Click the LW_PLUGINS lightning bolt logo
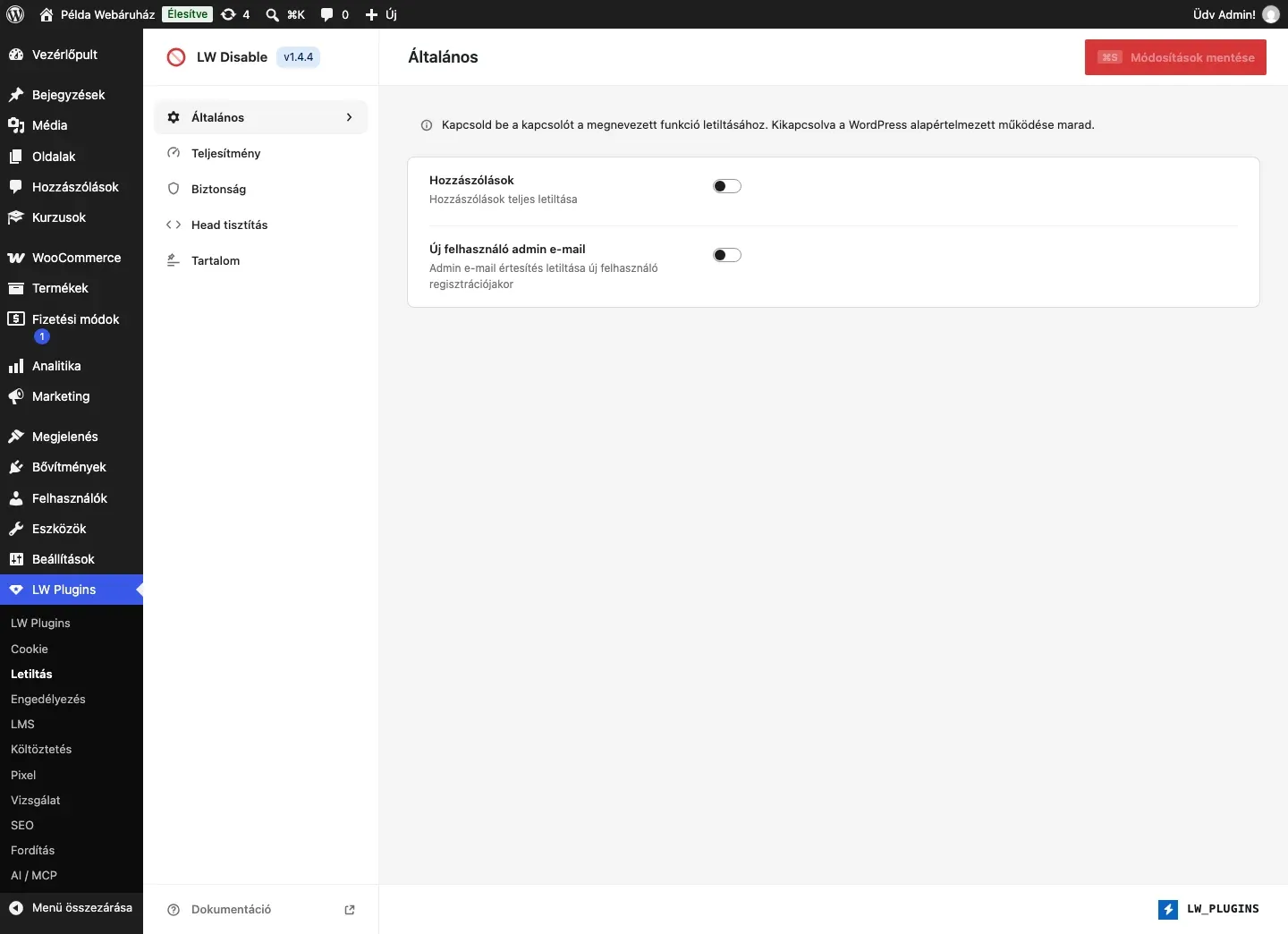 click(x=1168, y=909)
